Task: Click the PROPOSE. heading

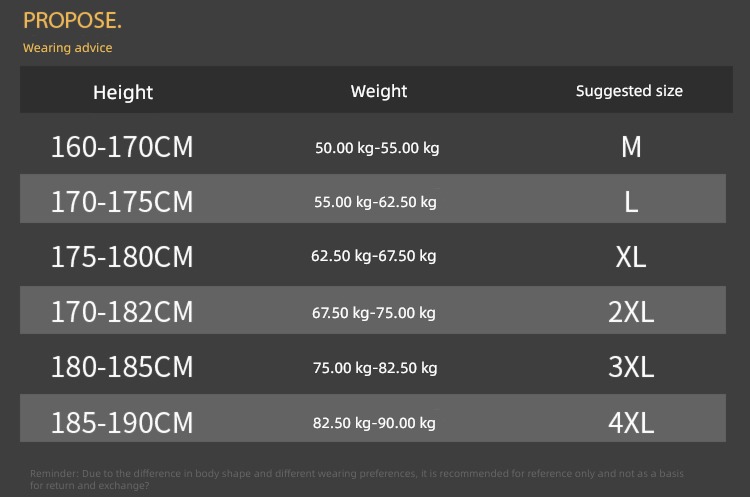Action: tap(72, 20)
